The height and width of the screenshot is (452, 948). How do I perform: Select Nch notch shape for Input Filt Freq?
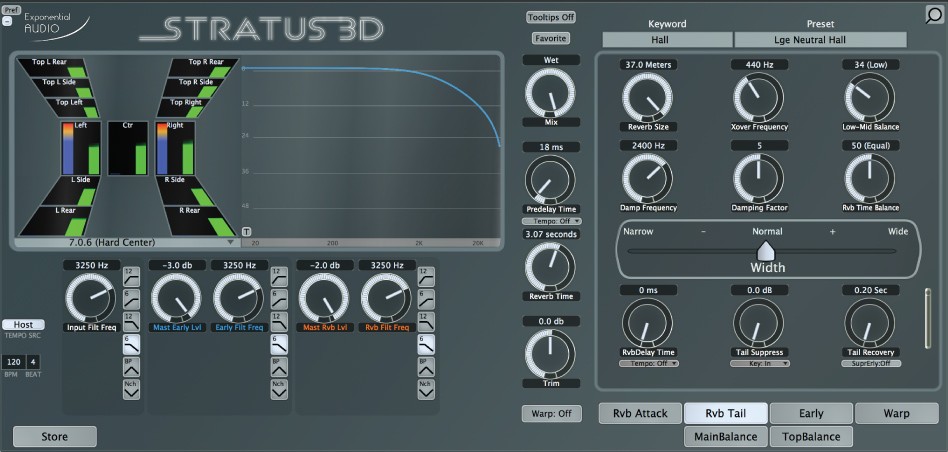pyautogui.click(x=131, y=389)
